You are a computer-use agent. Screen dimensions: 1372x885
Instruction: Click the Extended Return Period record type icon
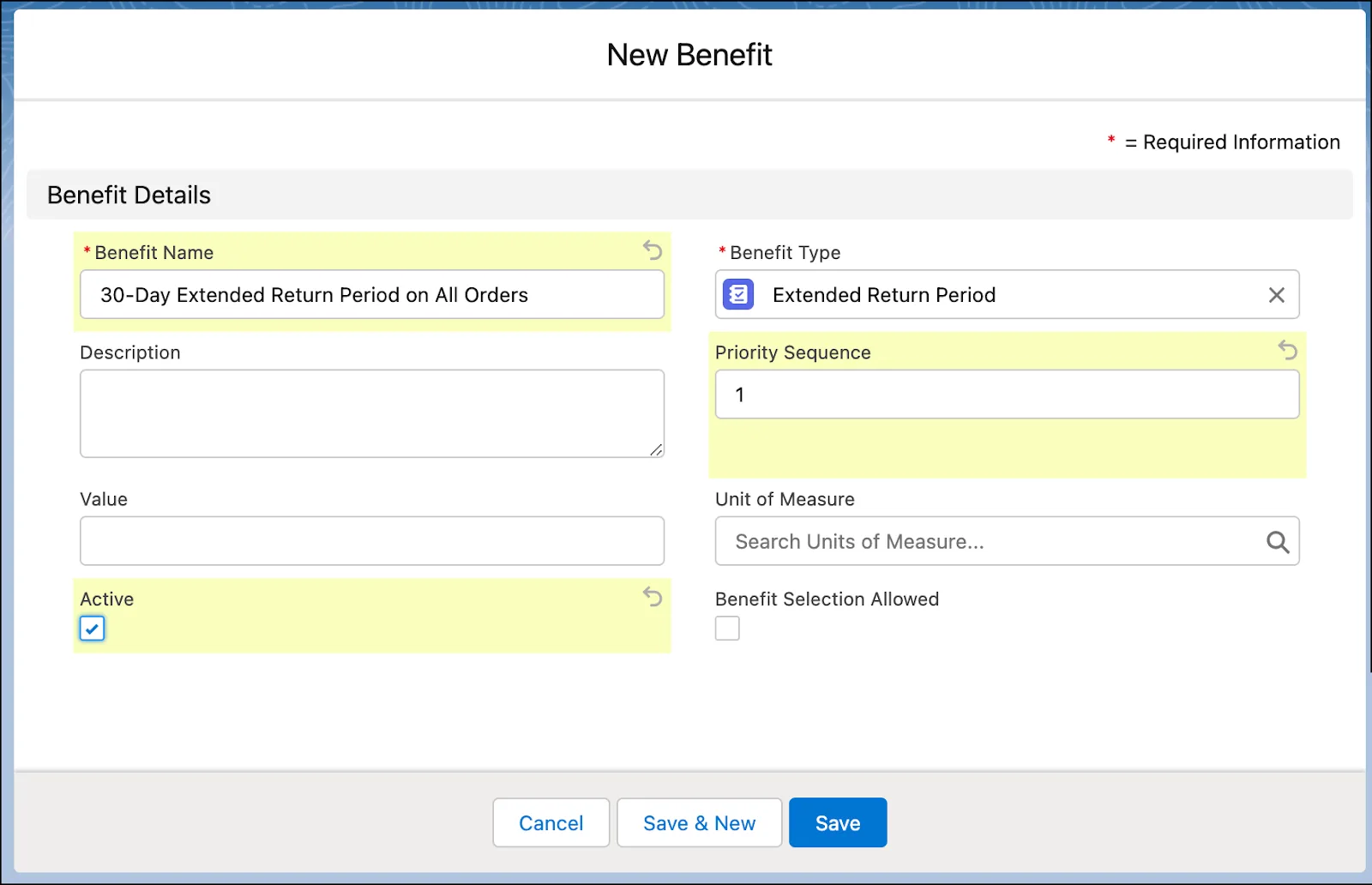tap(737, 294)
